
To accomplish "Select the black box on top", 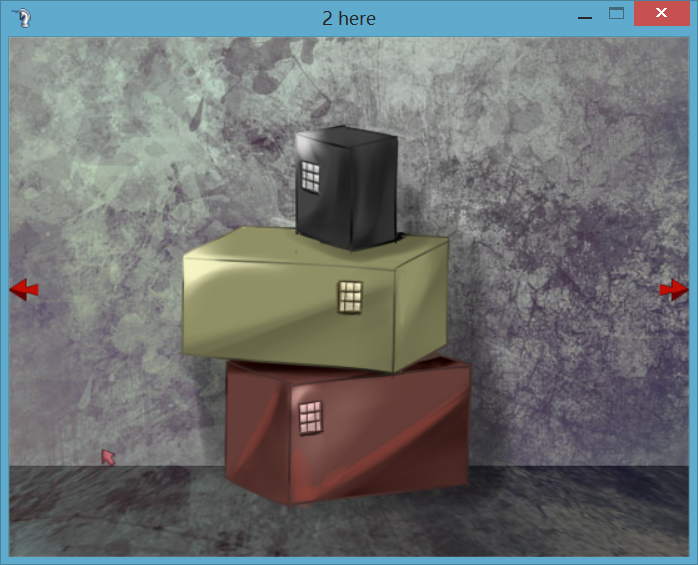I will pyautogui.click(x=347, y=188).
